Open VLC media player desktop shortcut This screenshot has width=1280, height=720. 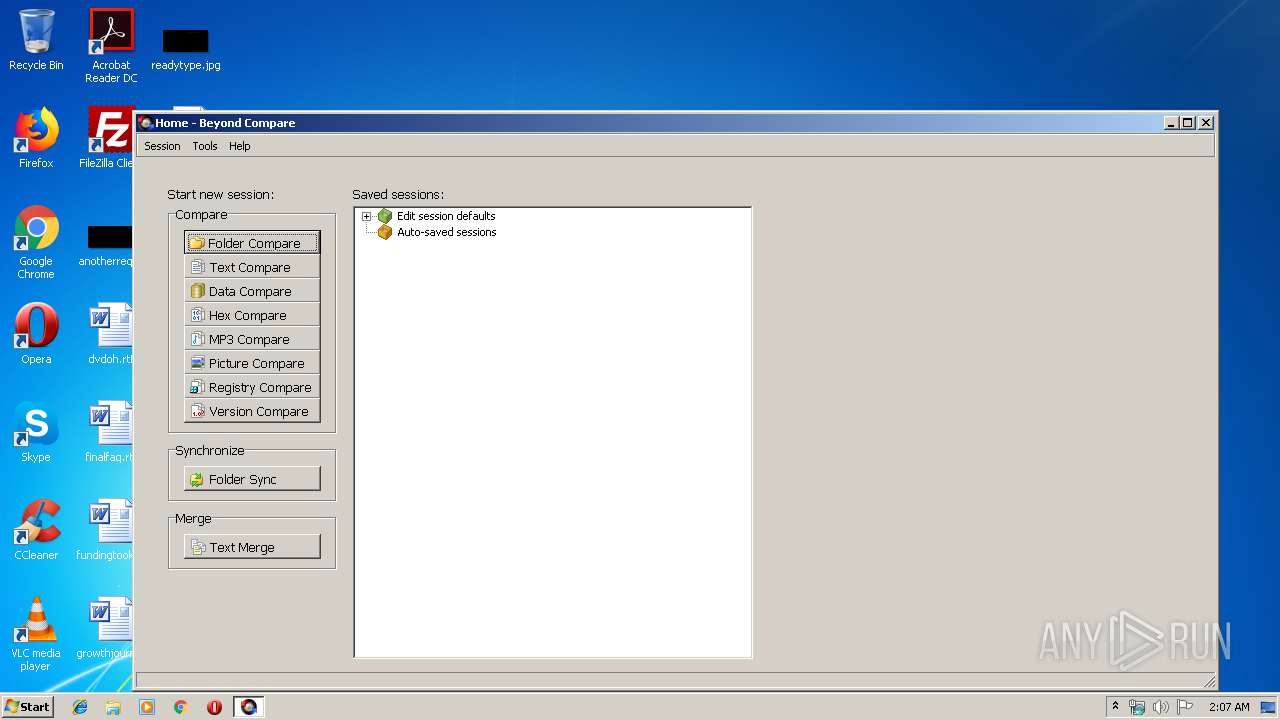click(x=36, y=633)
